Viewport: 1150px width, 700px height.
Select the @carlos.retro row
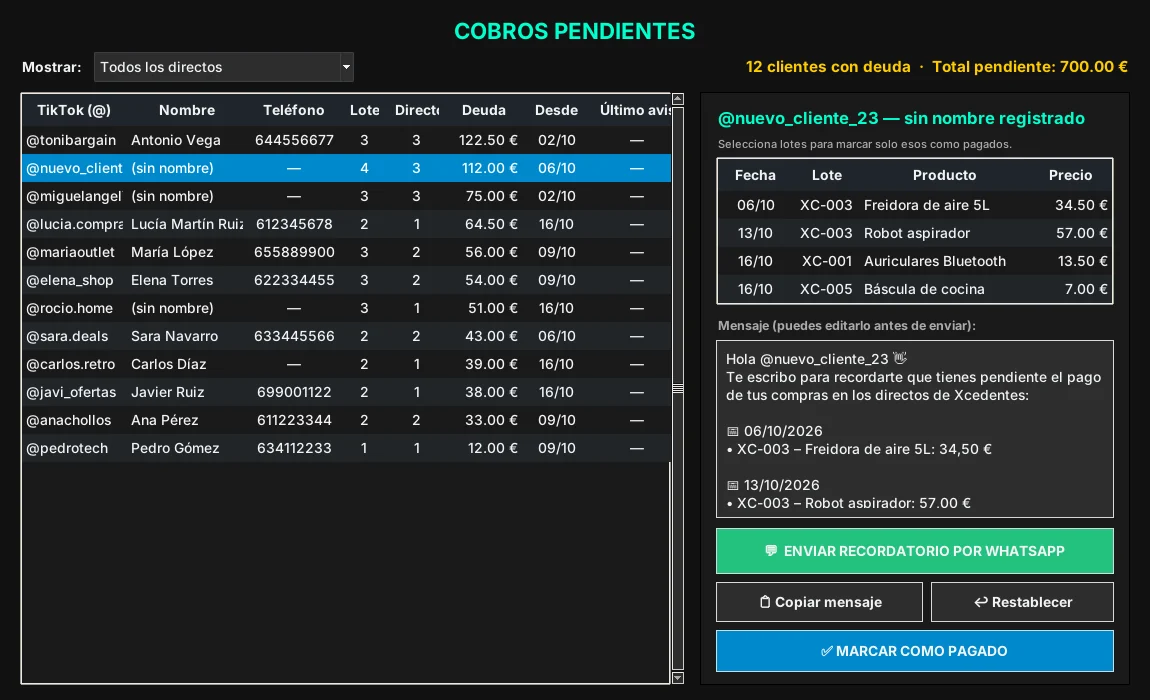click(x=346, y=364)
